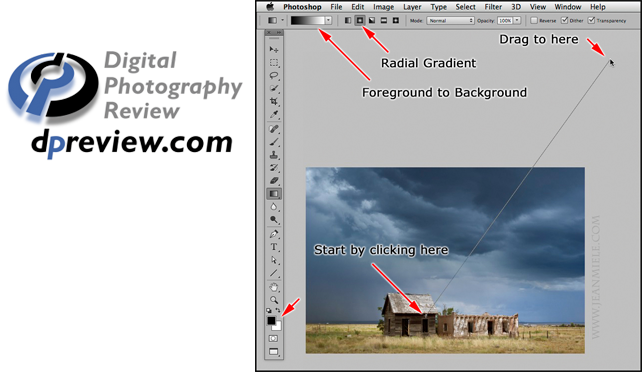The width and height of the screenshot is (642, 382).
Task: Select the Eyedropper tool
Action: pyautogui.click(x=274, y=114)
